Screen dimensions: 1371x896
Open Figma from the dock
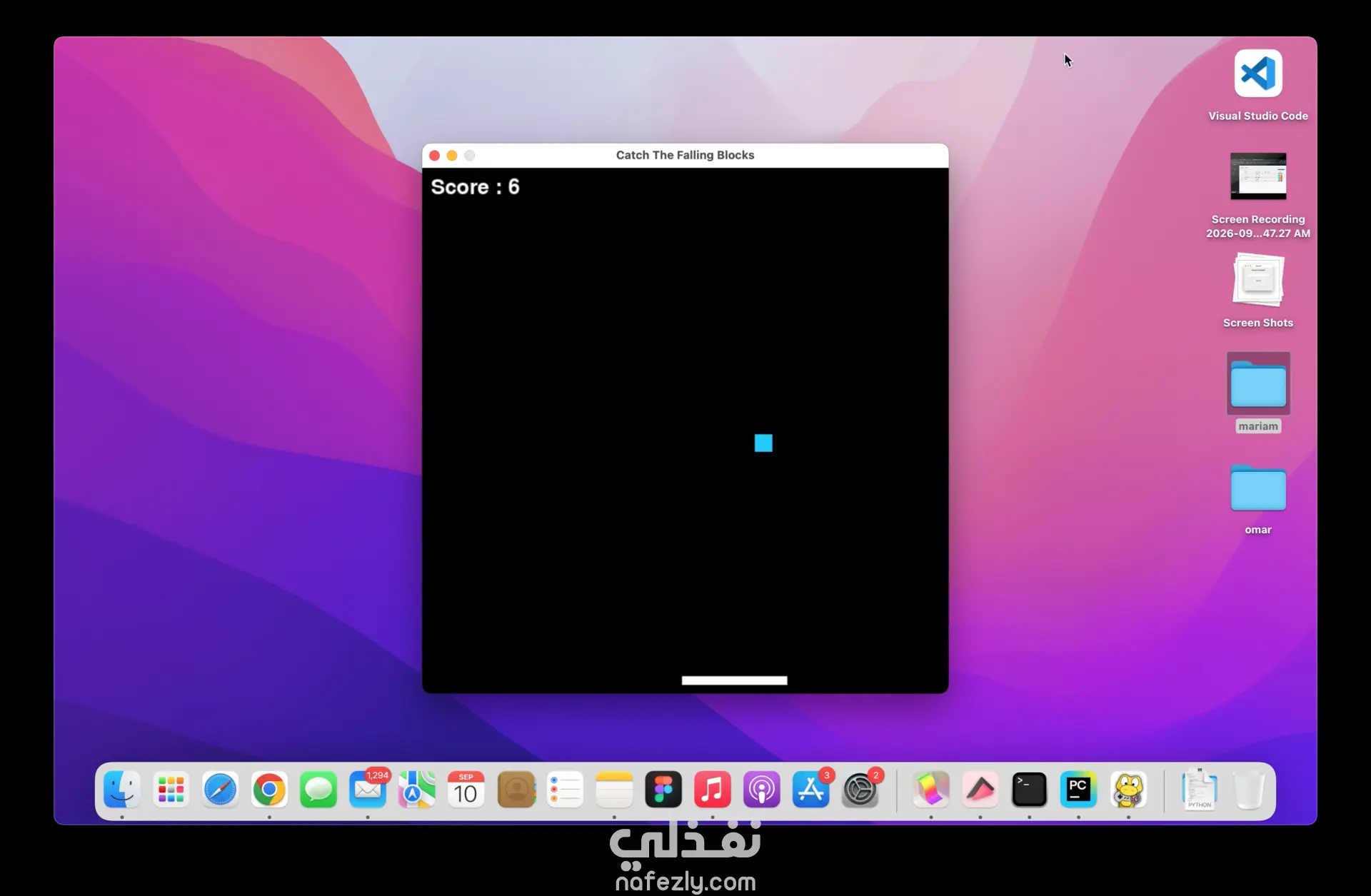click(663, 790)
